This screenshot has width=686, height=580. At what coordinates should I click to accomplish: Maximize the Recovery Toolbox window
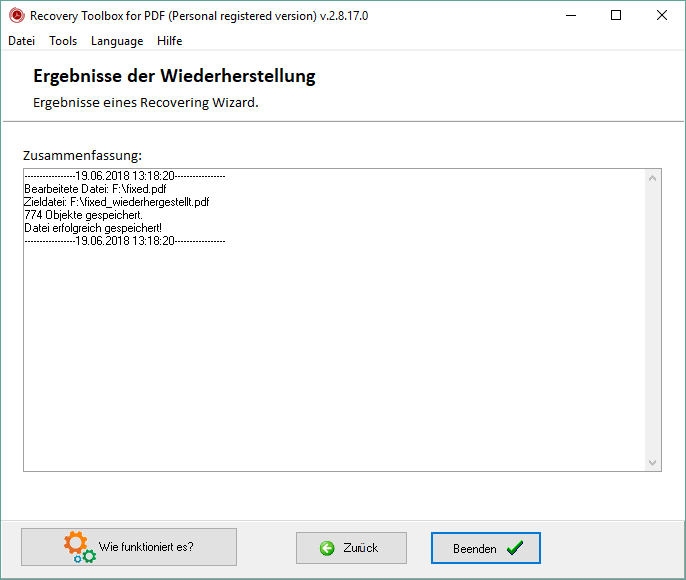pyautogui.click(x=616, y=15)
